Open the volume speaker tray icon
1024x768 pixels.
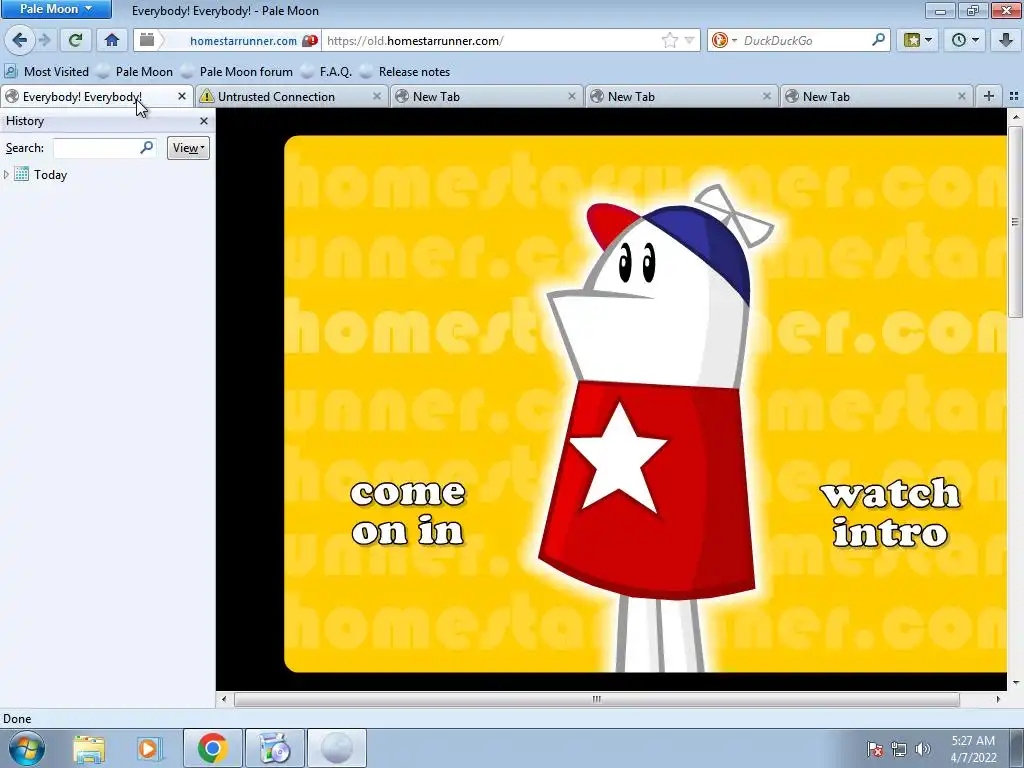click(922, 749)
